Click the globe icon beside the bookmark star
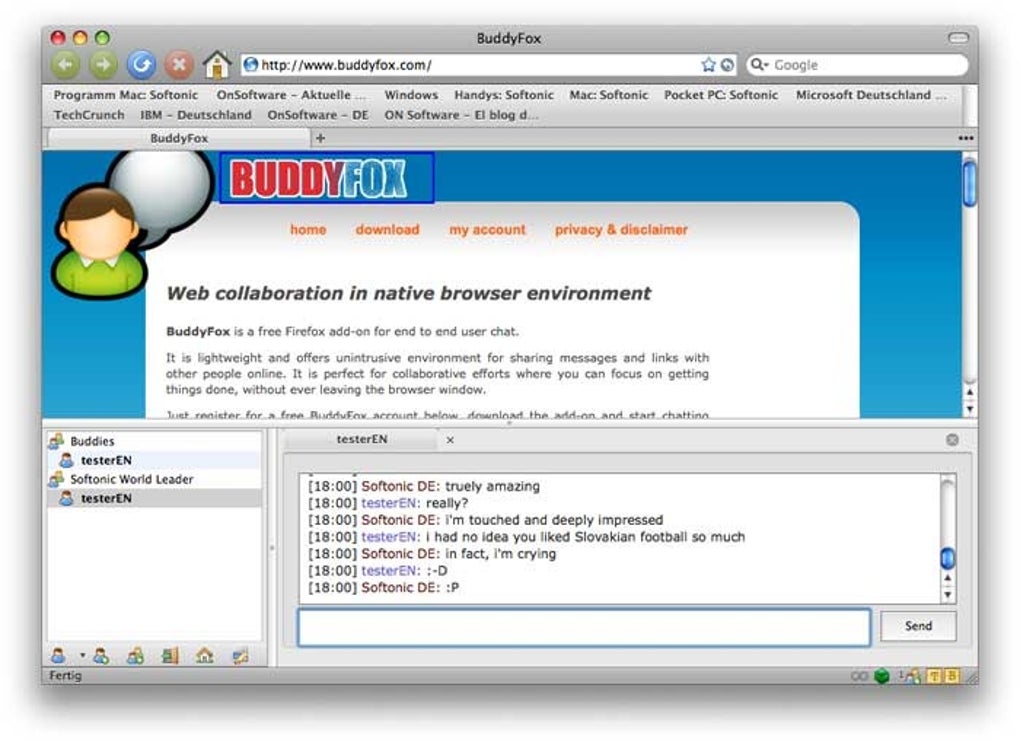 tap(727, 64)
